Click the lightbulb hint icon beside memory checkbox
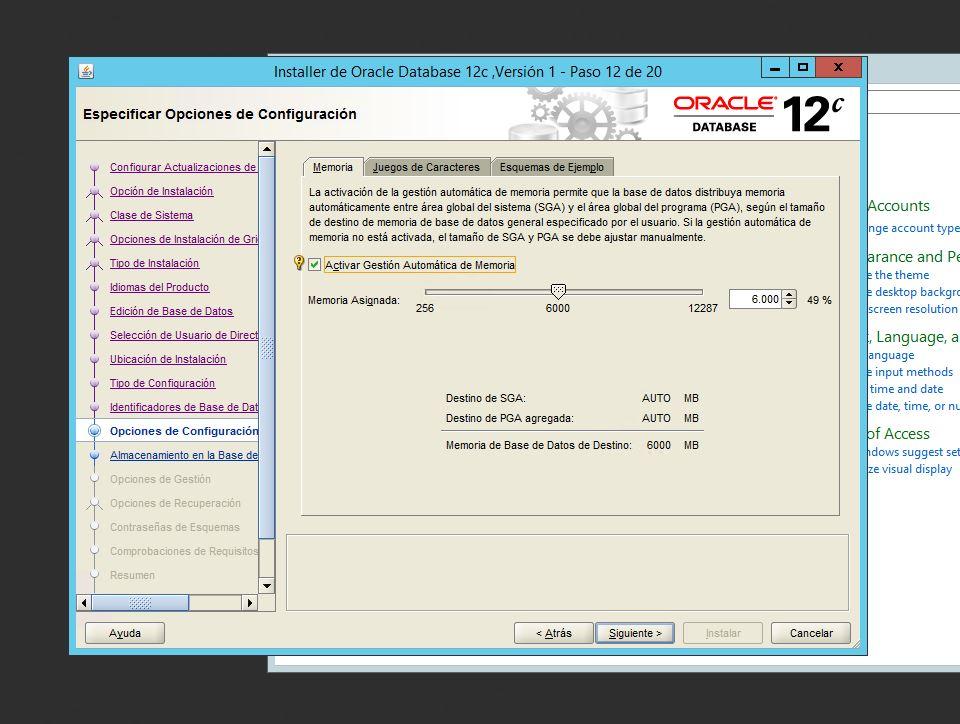Screen dimensions: 960x724 tap(299, 263)
